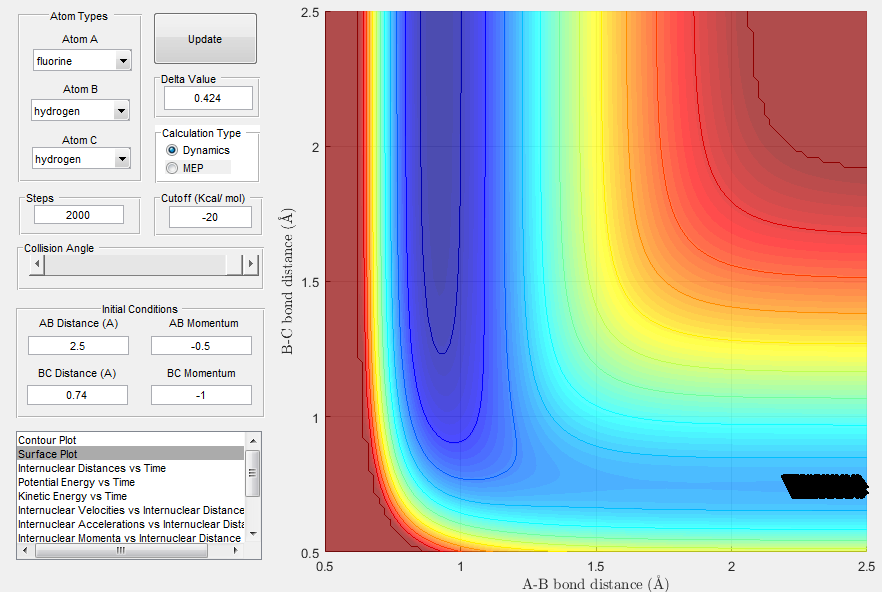Click the list horizontal scroll right arrow
Screen dimensions: 882x592
[236, 551]
